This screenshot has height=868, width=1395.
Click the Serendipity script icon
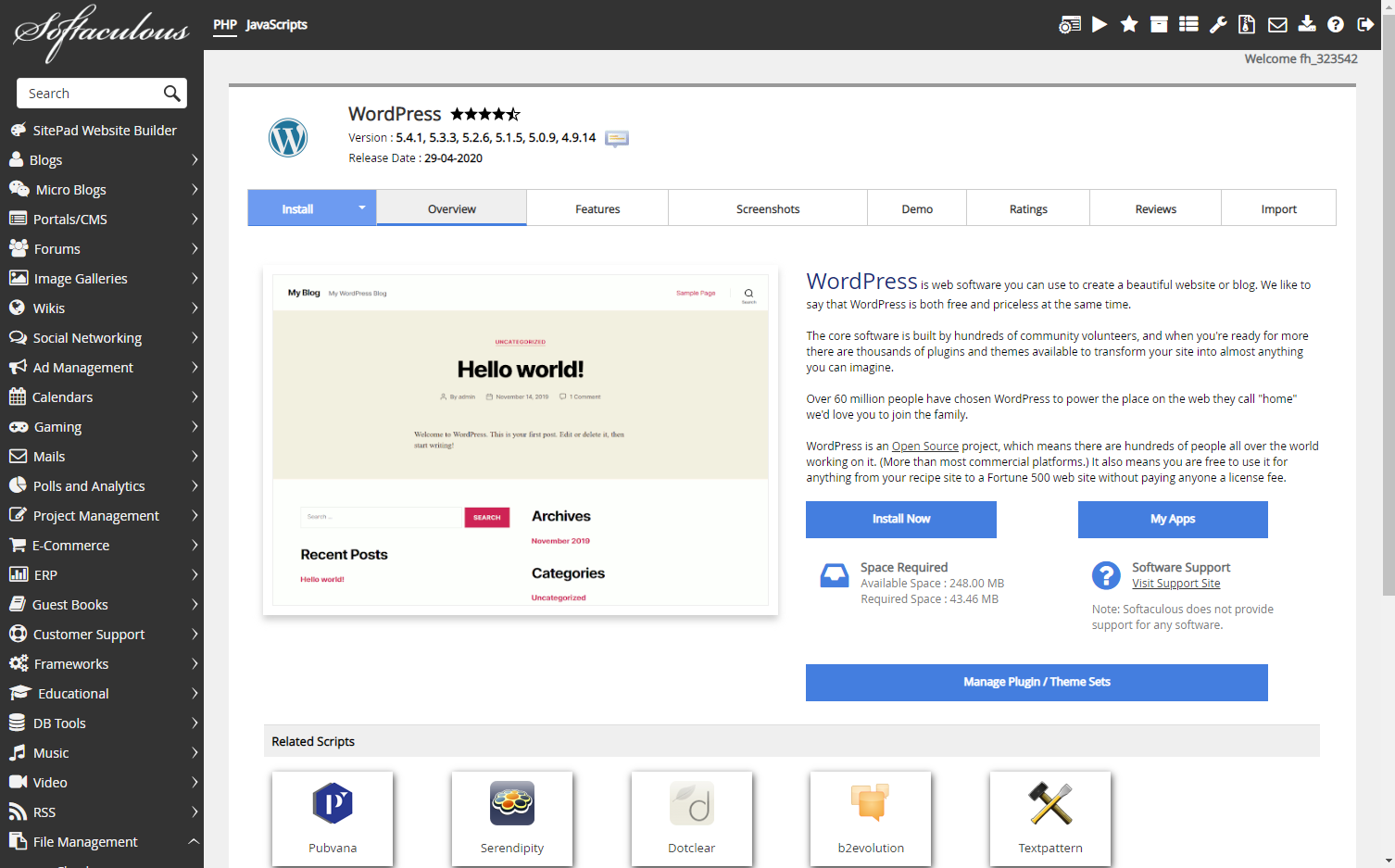[512, 803]
